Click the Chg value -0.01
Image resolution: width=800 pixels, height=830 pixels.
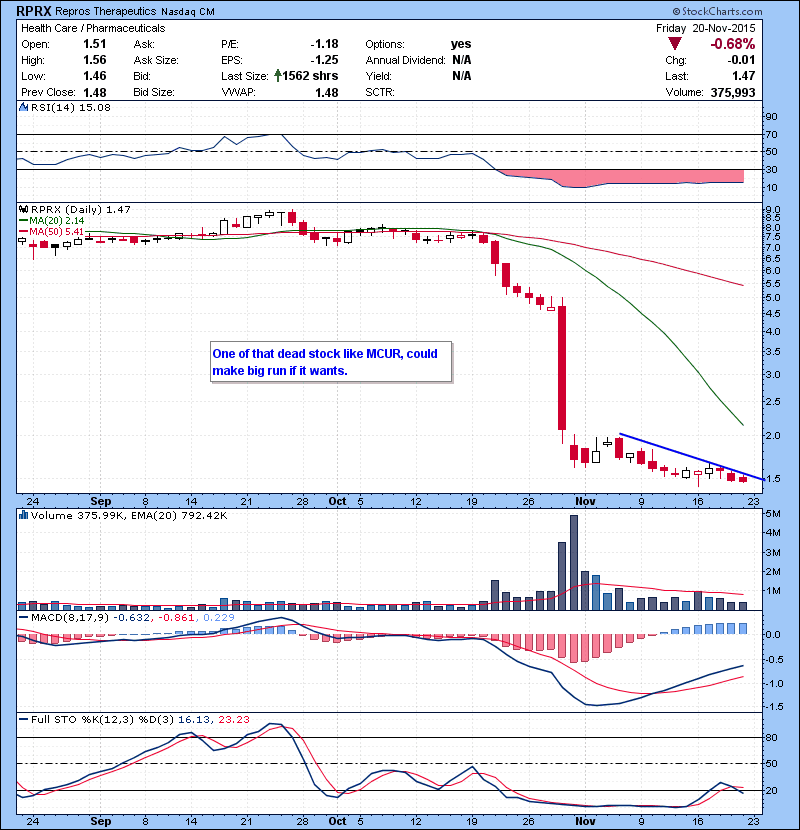[x=741, y=60]
